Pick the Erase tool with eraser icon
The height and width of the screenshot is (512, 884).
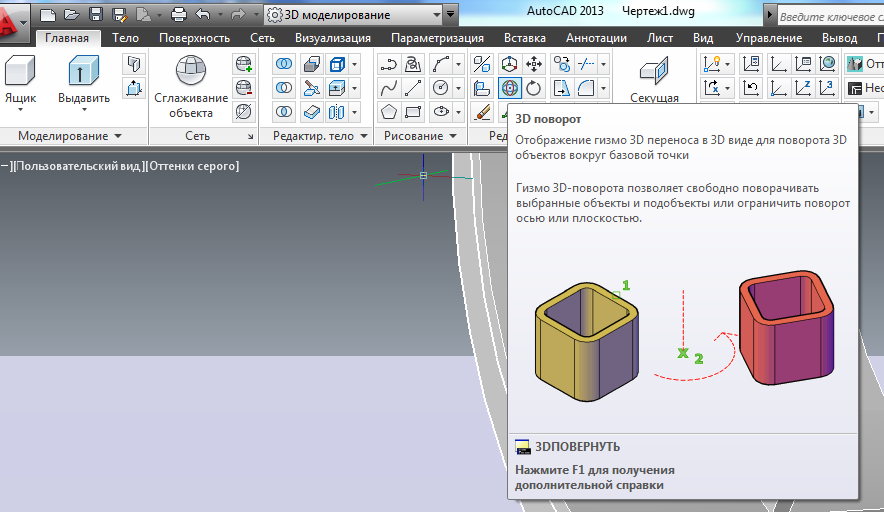482,112
